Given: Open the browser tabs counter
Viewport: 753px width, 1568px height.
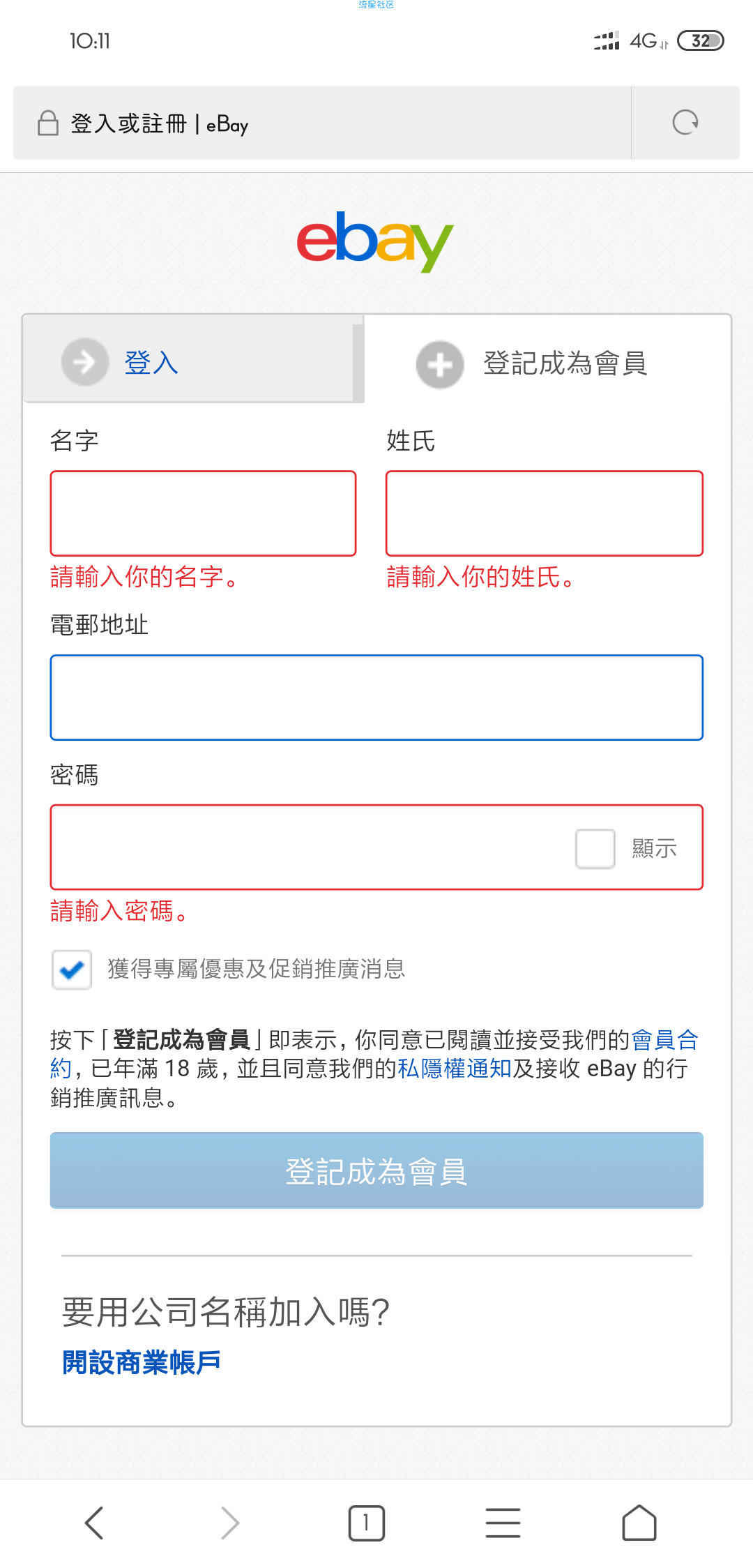Looking at the screenshot, I should click(x=366, y=1523).
